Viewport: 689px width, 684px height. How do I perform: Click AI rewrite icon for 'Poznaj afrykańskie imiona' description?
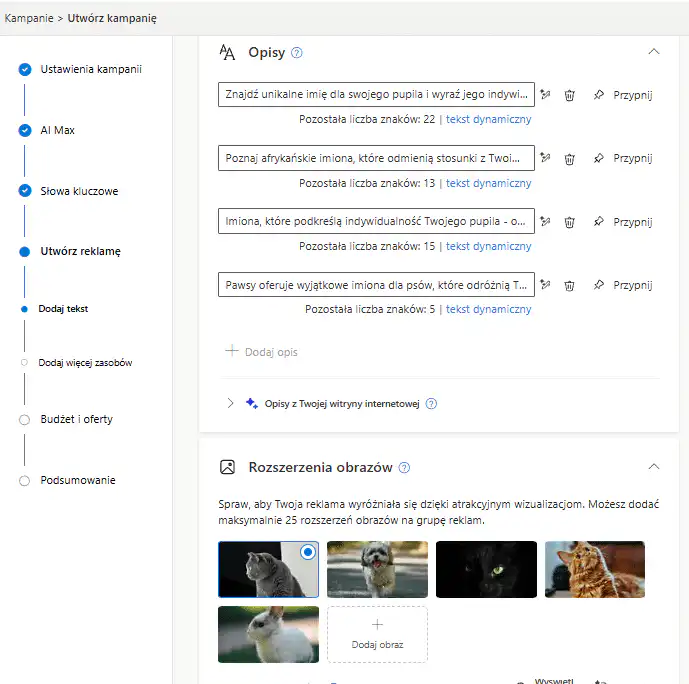(x=545, y=158)
